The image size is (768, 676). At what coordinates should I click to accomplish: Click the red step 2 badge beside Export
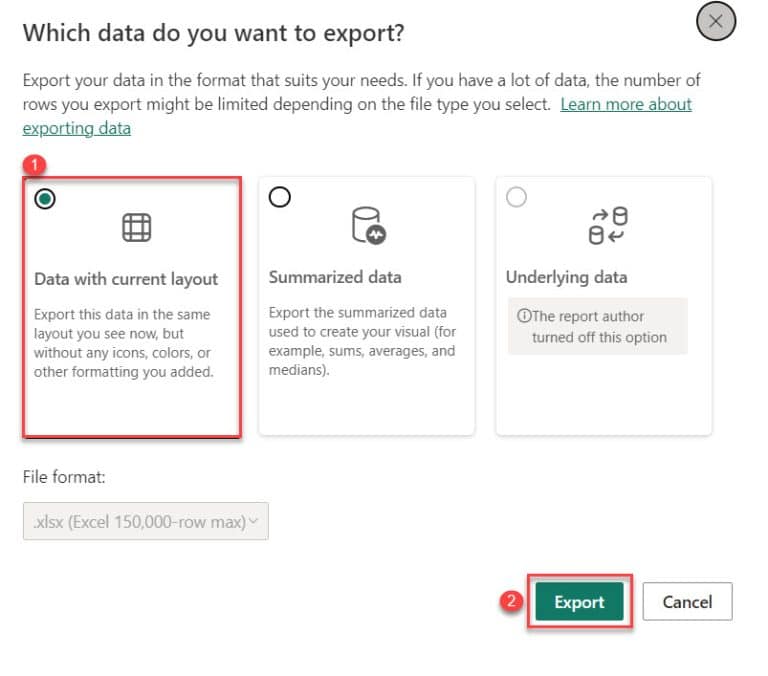[511, 602]
